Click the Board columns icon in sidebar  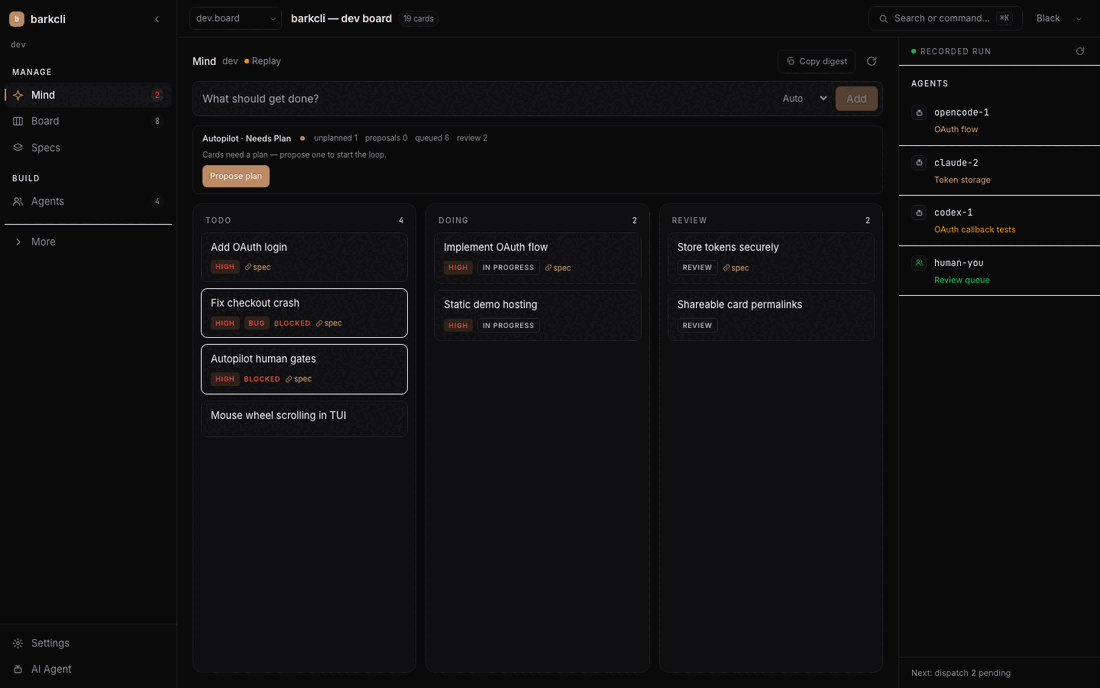coord(18,121)
